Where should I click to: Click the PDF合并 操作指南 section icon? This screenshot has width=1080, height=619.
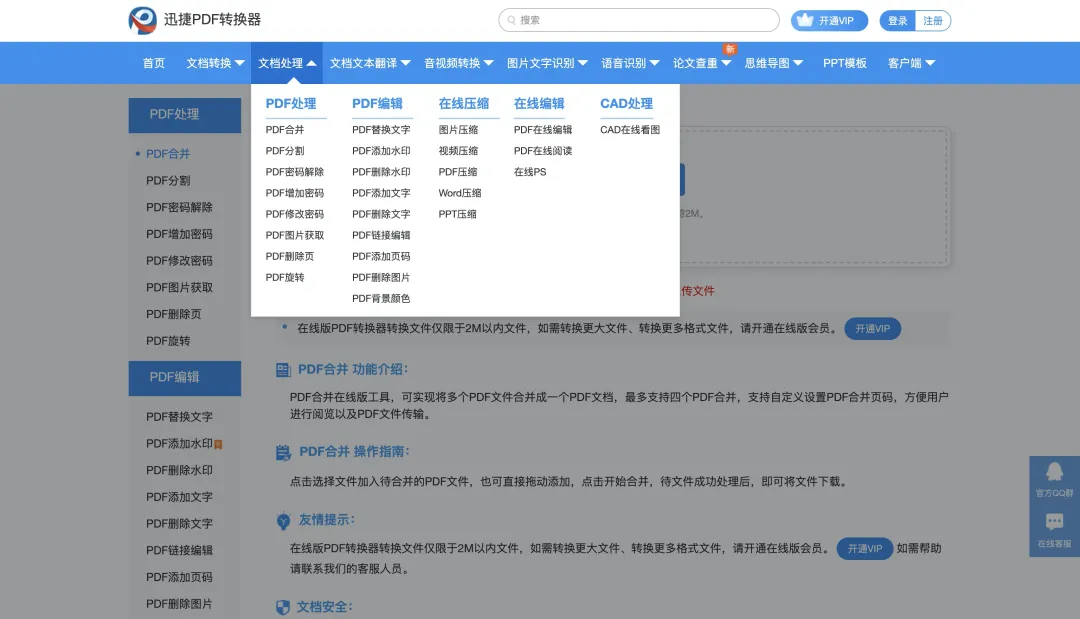point(283,452)
